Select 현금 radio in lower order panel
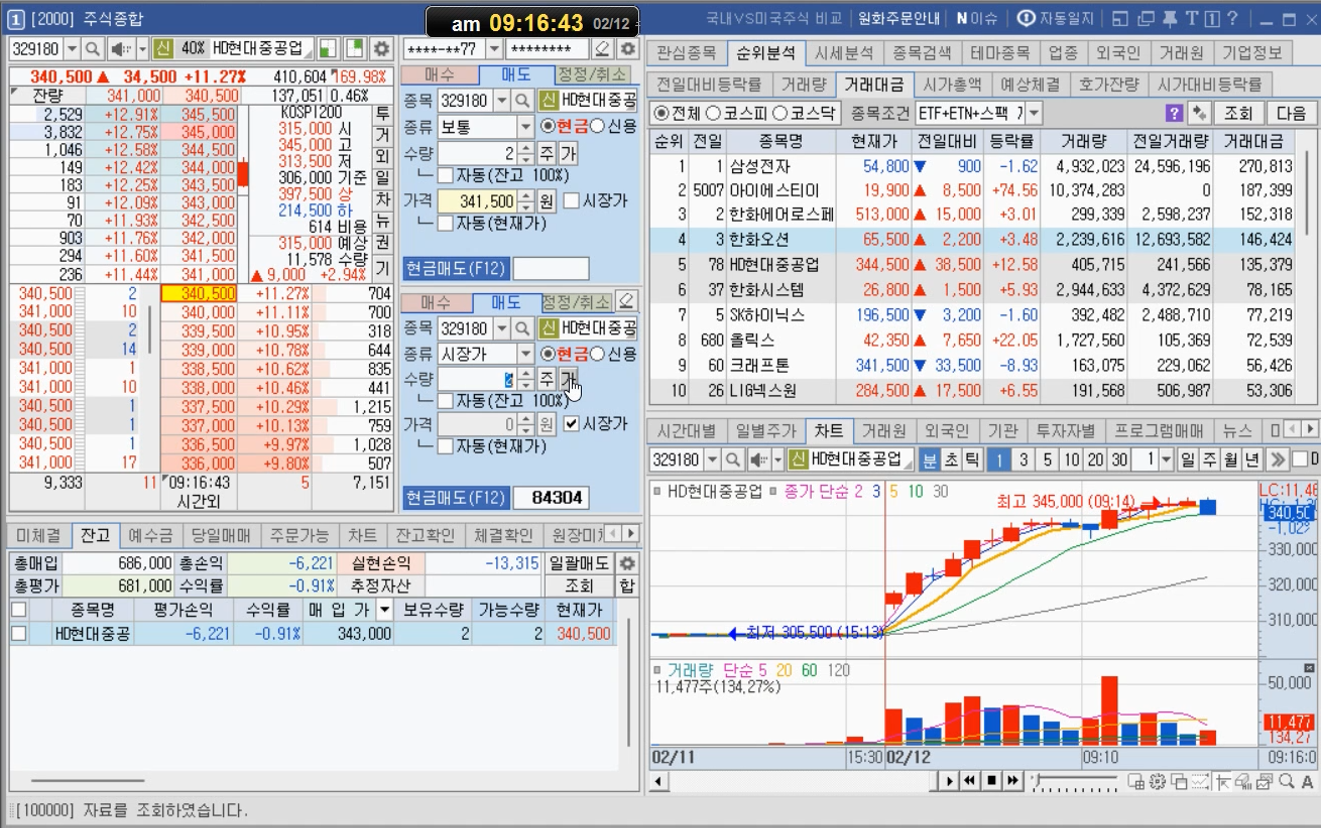Viewport: 1321px width, 828px height. coord(547,353)
